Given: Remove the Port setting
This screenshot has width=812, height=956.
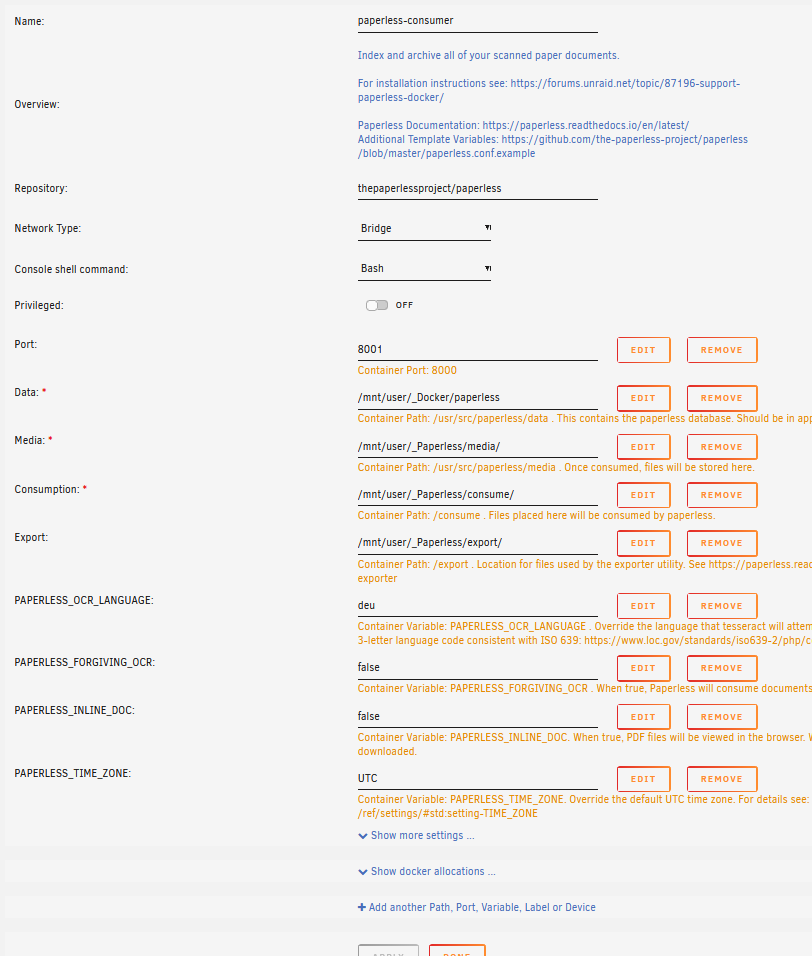Looking at the screenshot, I should (x=722, y=350).
